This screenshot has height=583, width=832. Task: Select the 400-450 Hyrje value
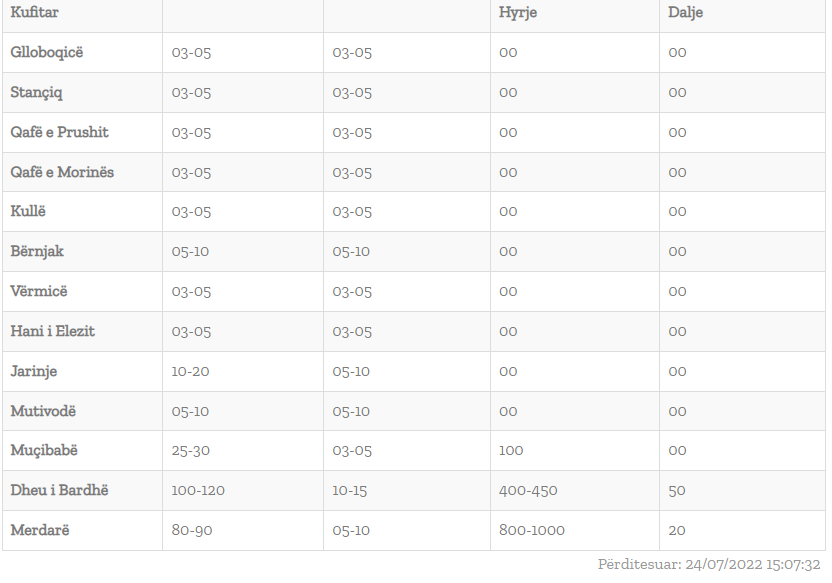(528, 490)
